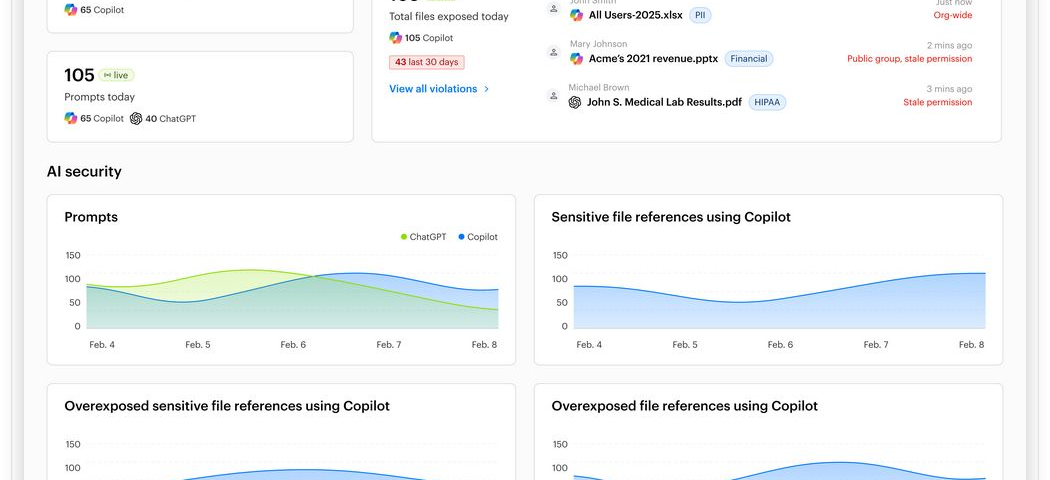Click Feb. 7 label on Sensitive file references chart
Image resolution: width=1050 pixels, height=480 pixels.
pyautogui.click(x=876, y=345)
